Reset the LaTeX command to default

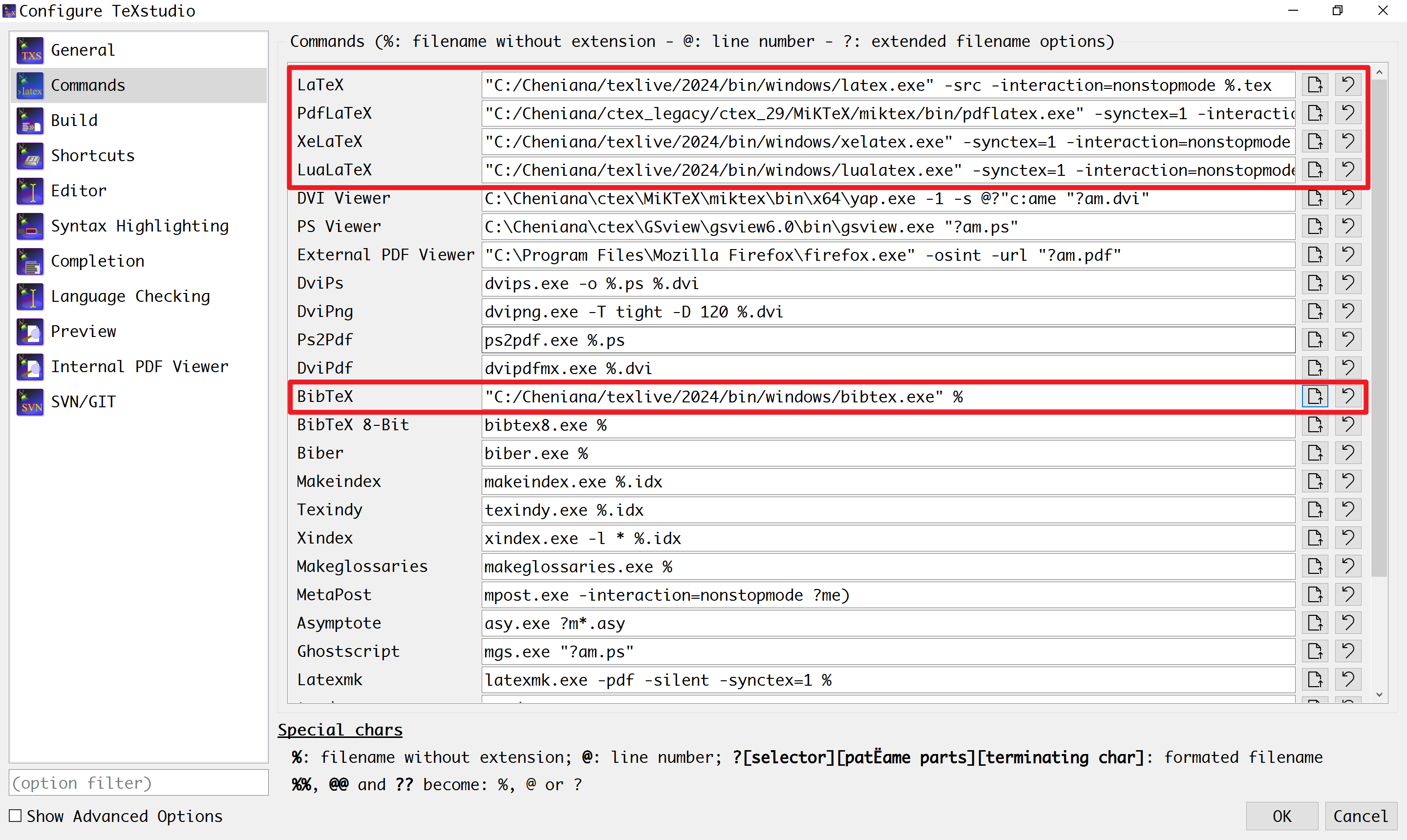[1348, 85]
